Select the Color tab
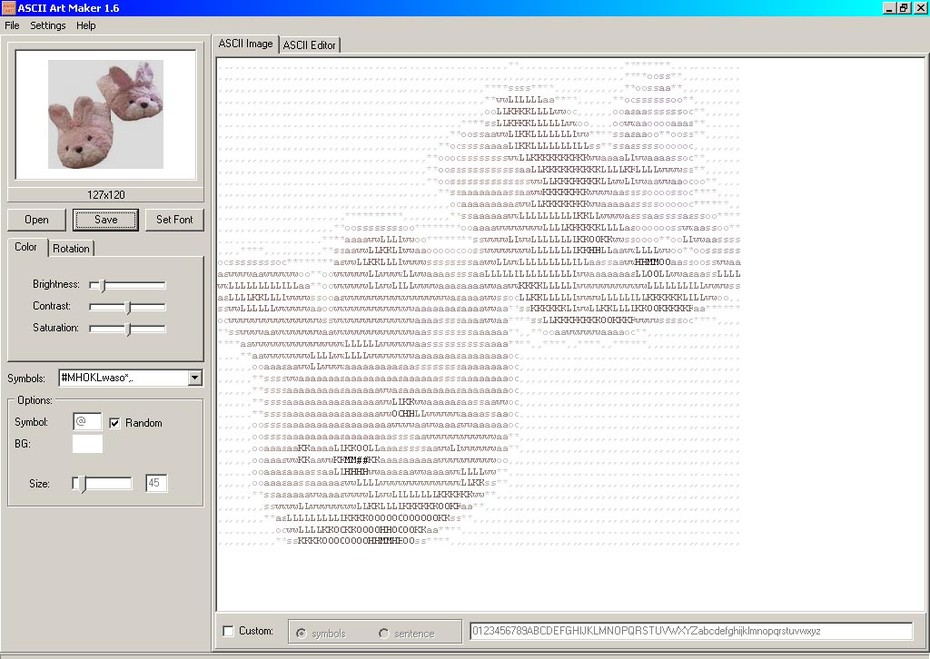Image resolution: width=930 pixels, height=659 pixels. coord(26,247)
